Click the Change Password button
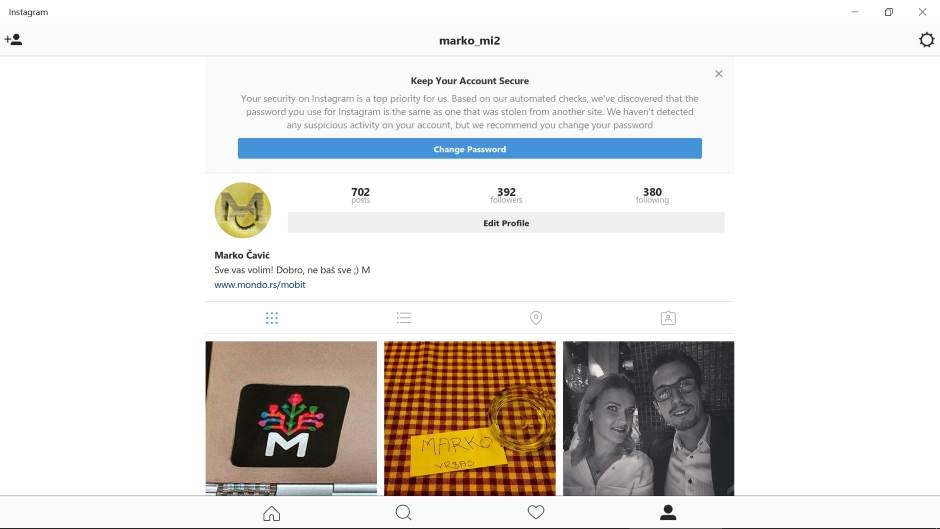940x529 pixels. [x=469, y=149]
